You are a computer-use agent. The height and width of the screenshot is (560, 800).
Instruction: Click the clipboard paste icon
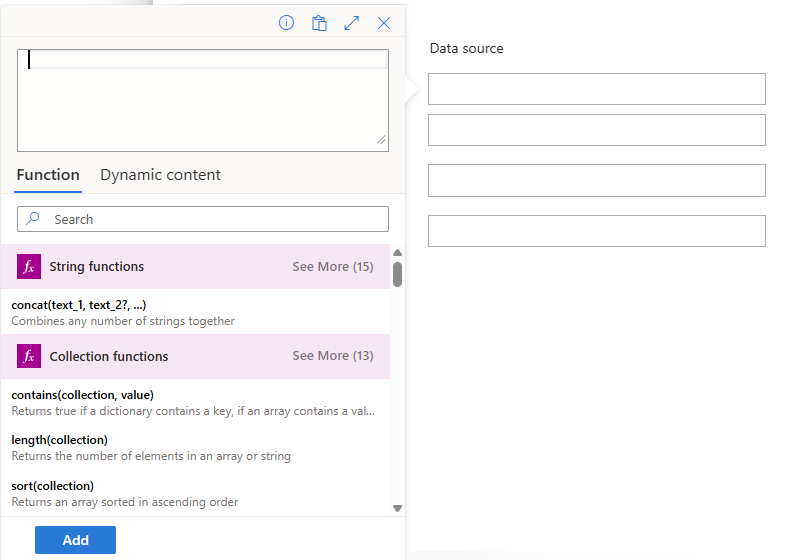point(319,23)
